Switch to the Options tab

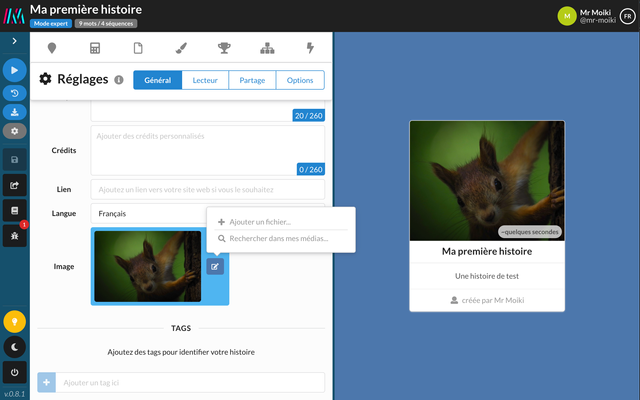300,80
